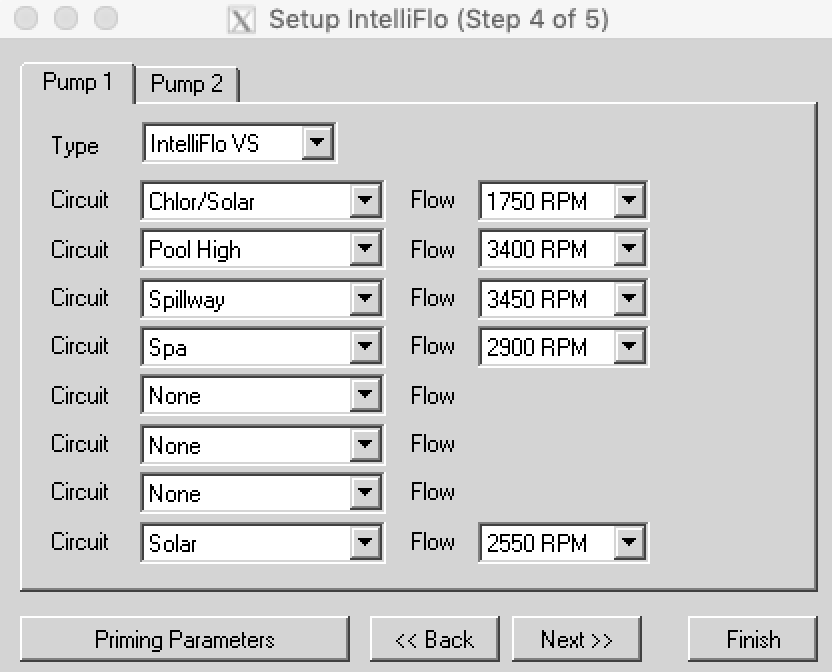This screenshot has height=672, width=832.
Task: Click the Priming Parameters button
Action: [185, 639]
